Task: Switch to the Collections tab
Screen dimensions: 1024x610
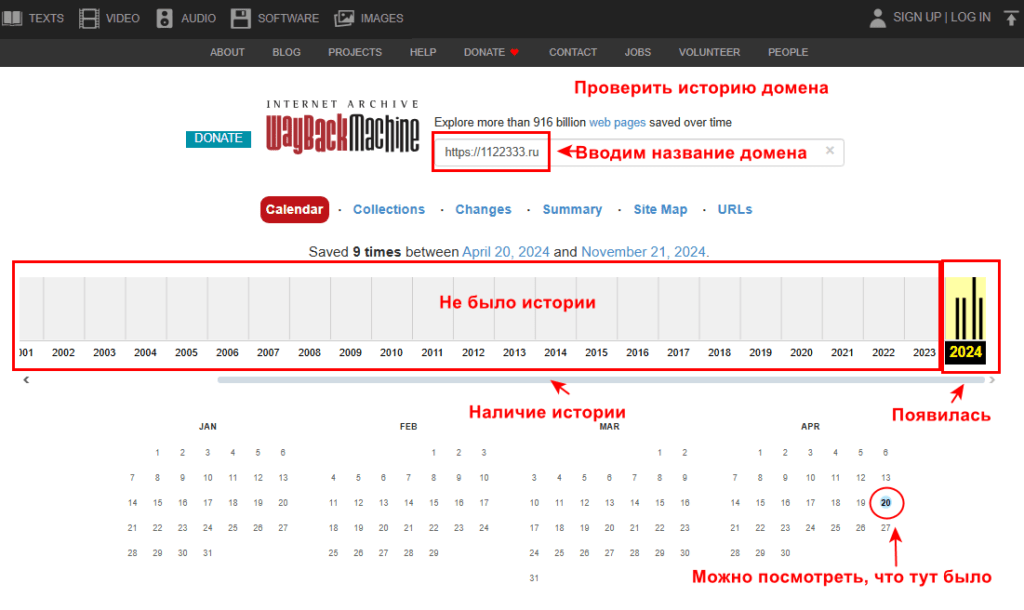Action: coord(389,210)
